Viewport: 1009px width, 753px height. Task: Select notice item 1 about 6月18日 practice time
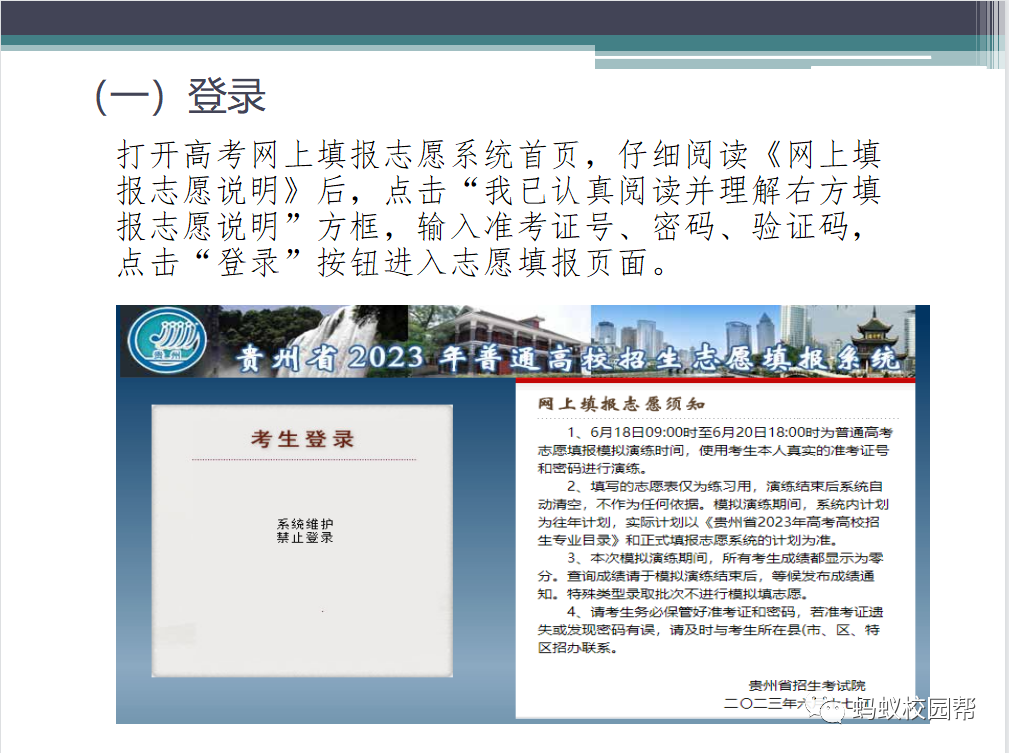(x=714, y=449)
